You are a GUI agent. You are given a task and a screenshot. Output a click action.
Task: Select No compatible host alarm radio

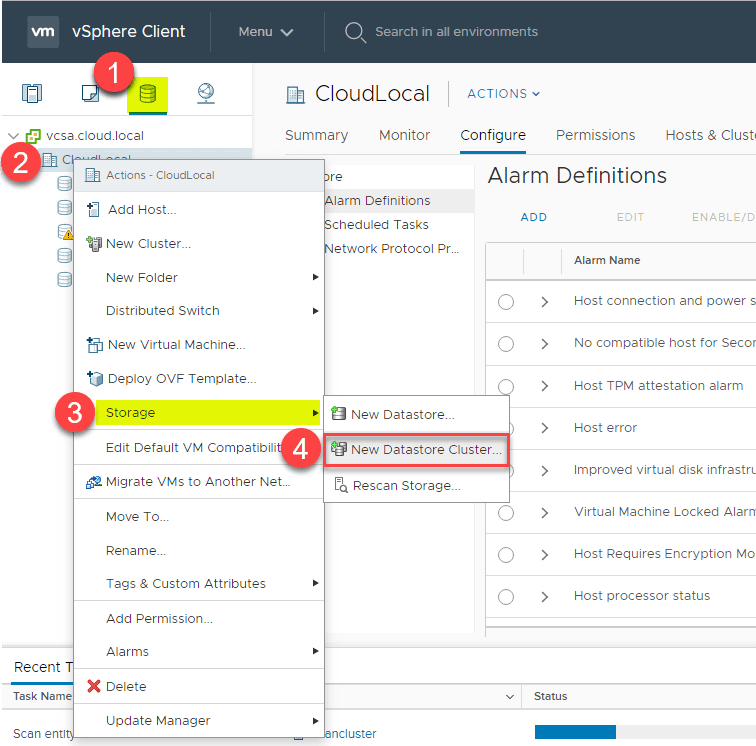tap(506, 344)
